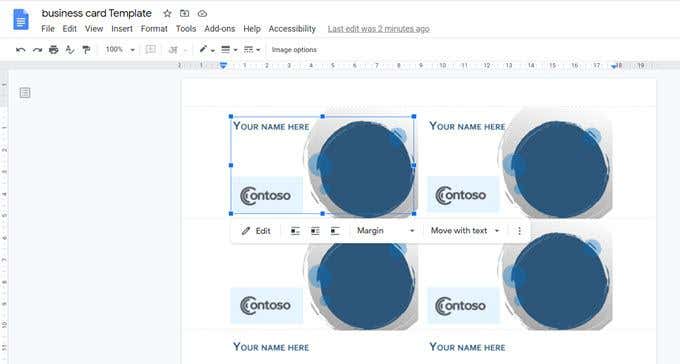Open the document outline icon
This screenshot has width=680, height=364.
coord(25,92)
